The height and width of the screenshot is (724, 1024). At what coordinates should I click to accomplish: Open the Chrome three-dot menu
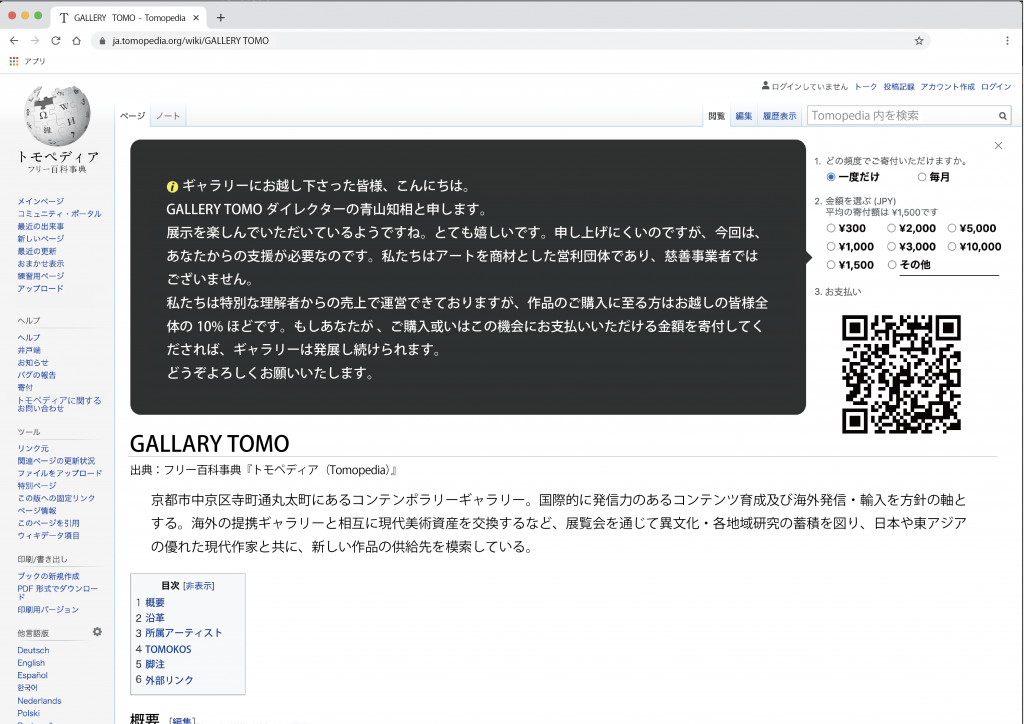click(1008, 40)
